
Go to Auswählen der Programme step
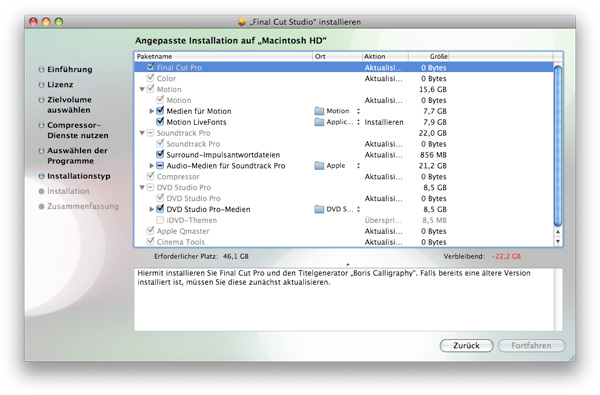pos(77,156)
